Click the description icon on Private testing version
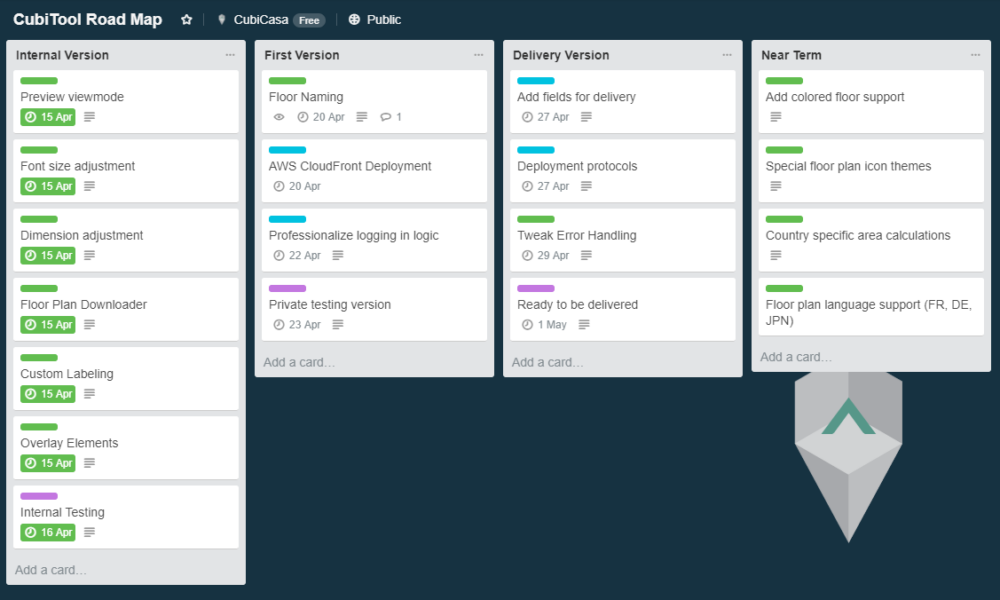Viewport: 1000px width, 600px height. click(x=338, y=325)
